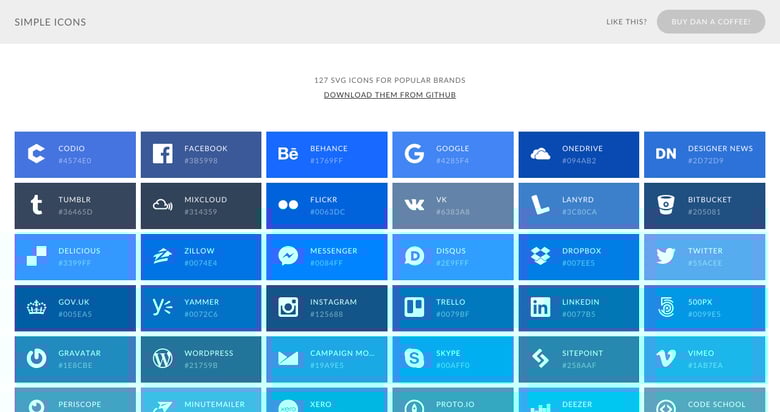Select the Lanyrd L icon

pyautogui.click(x=540, y=205)
